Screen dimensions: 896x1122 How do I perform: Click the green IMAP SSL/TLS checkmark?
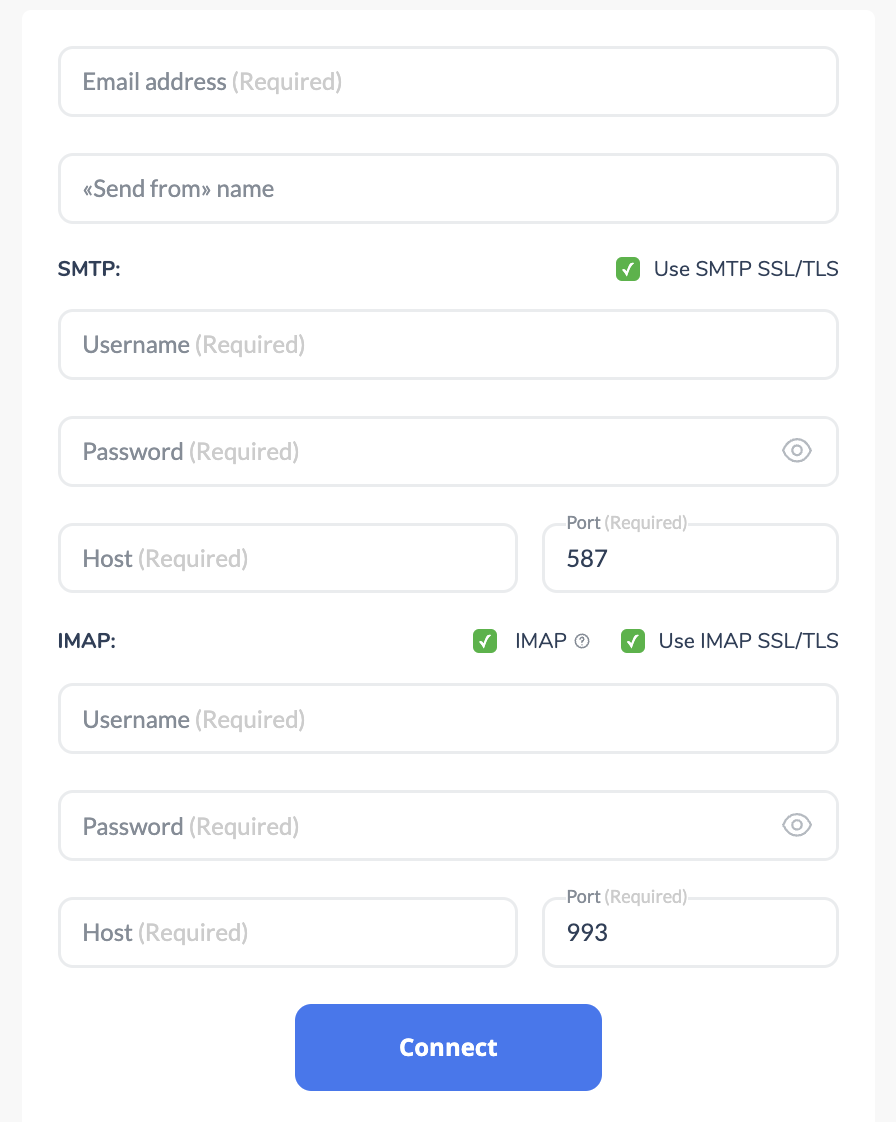632,641
